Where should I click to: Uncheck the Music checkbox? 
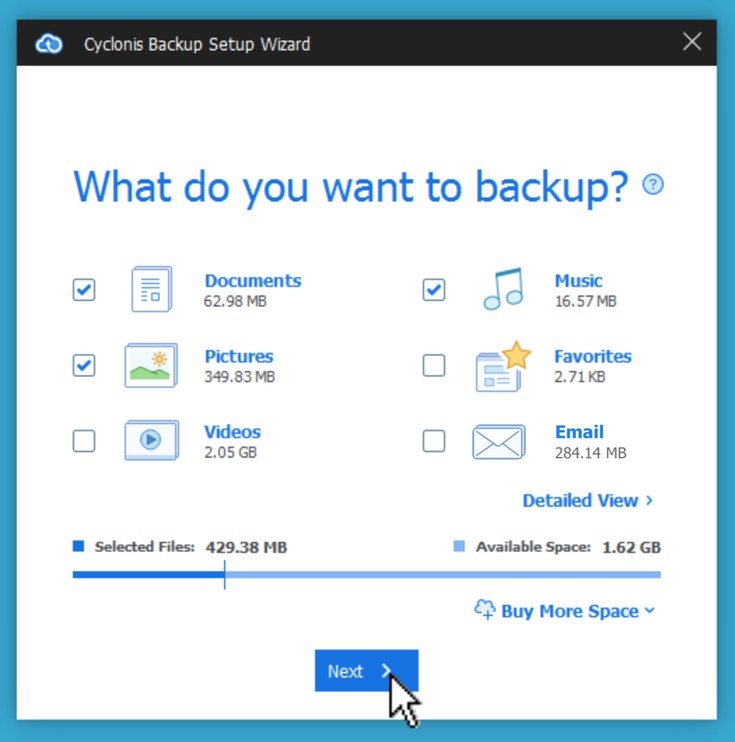433,290
